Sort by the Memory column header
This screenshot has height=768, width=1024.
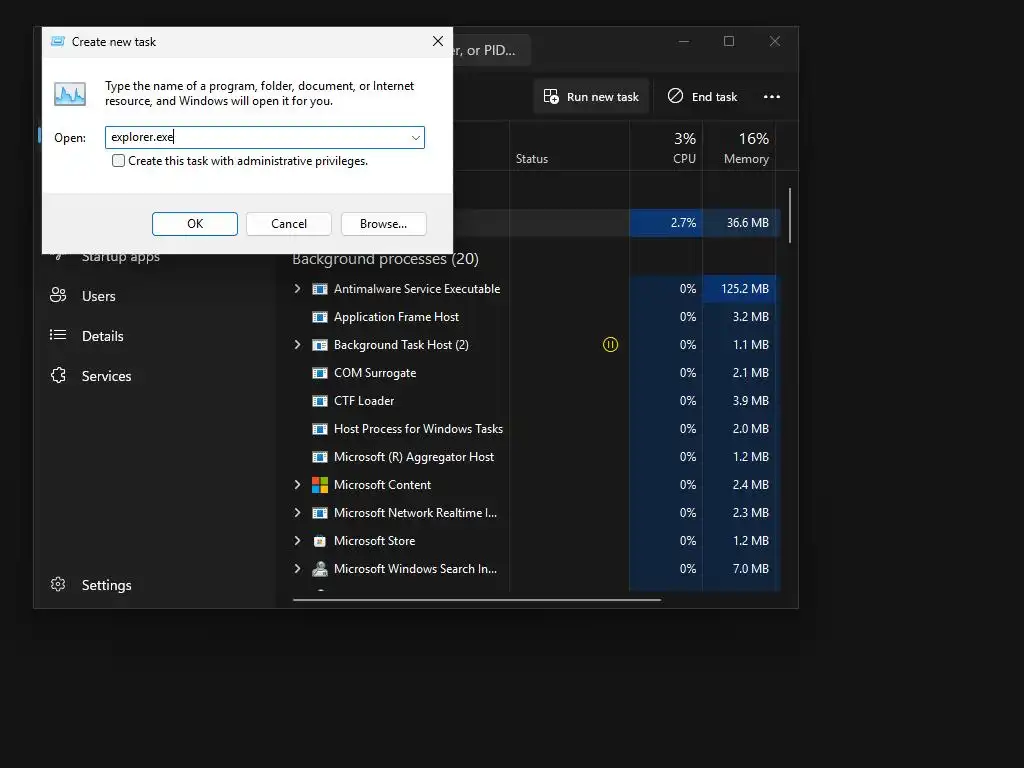739,147
